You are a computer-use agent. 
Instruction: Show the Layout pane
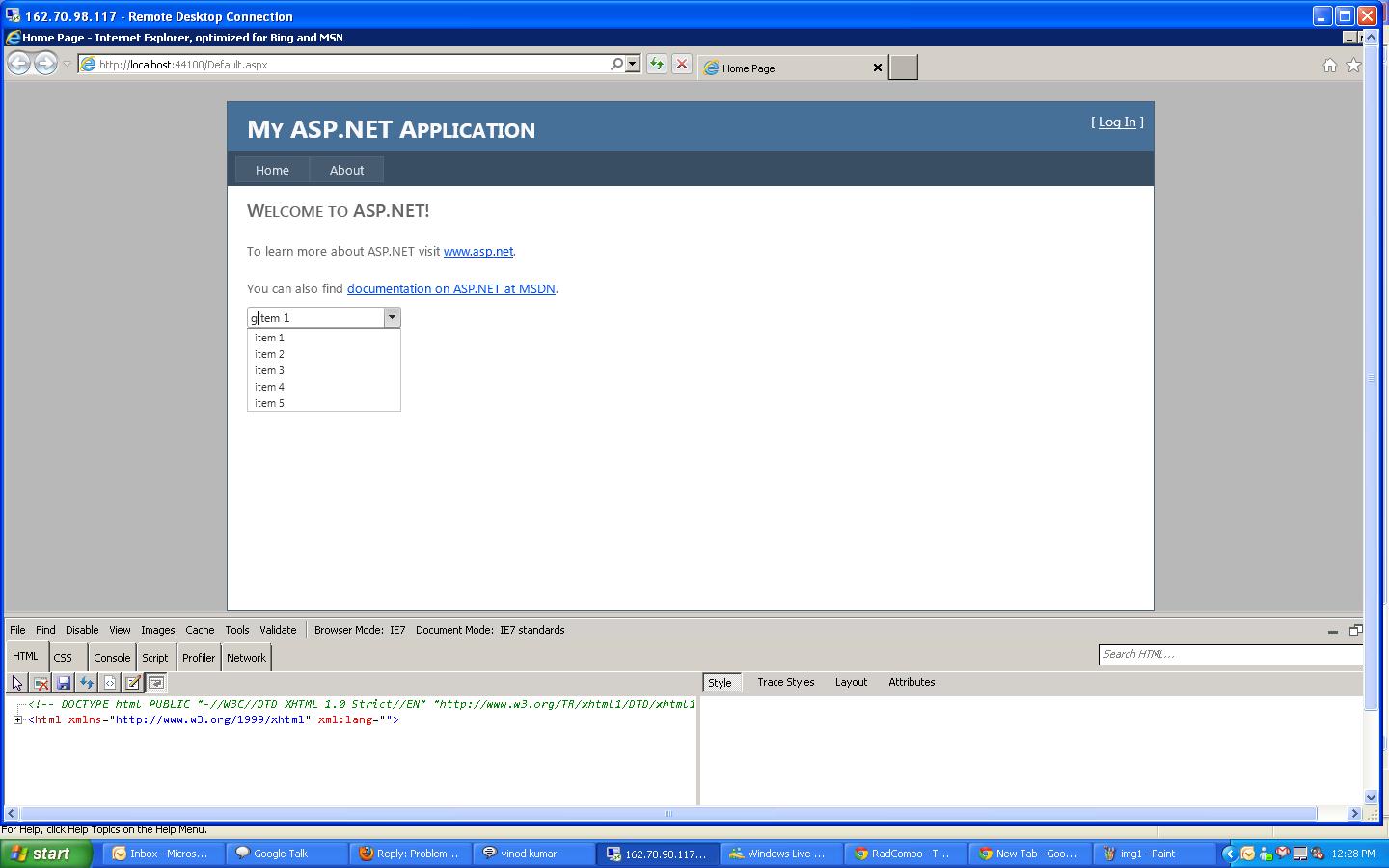pyautogui.click(x=851, y=682)
